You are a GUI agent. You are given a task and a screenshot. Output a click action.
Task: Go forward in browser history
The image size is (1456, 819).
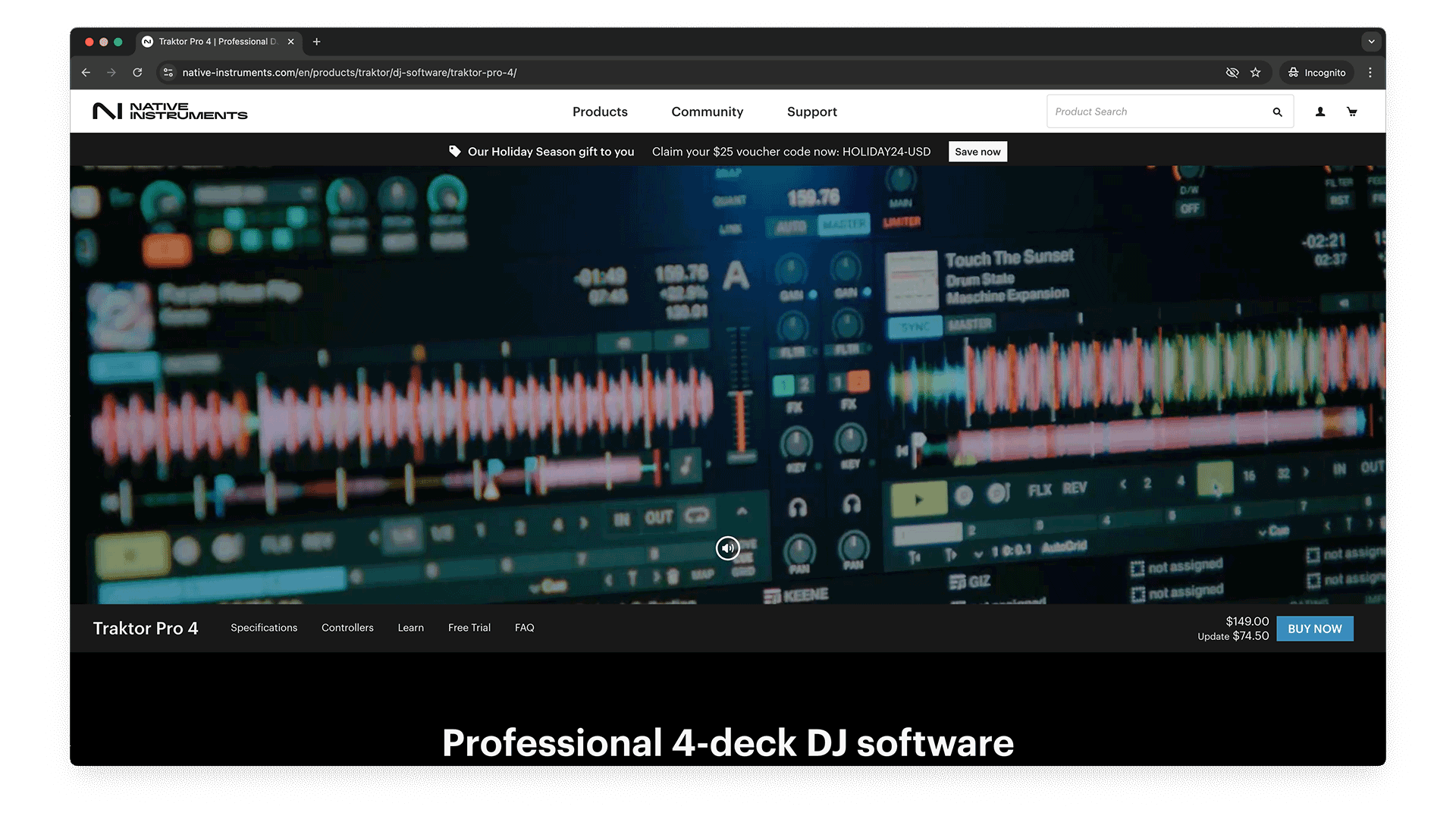[x=111, y=73]
